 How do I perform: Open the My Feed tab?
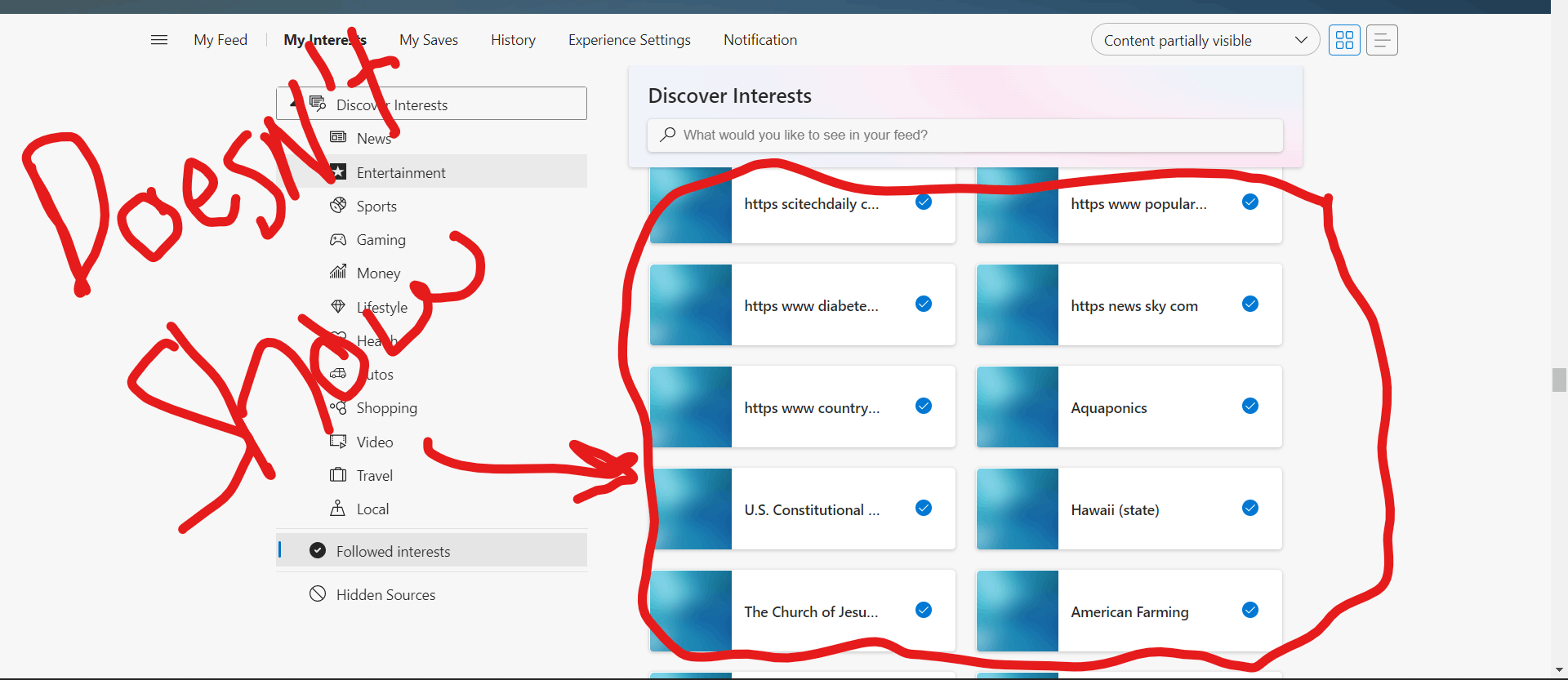[220, 40]
